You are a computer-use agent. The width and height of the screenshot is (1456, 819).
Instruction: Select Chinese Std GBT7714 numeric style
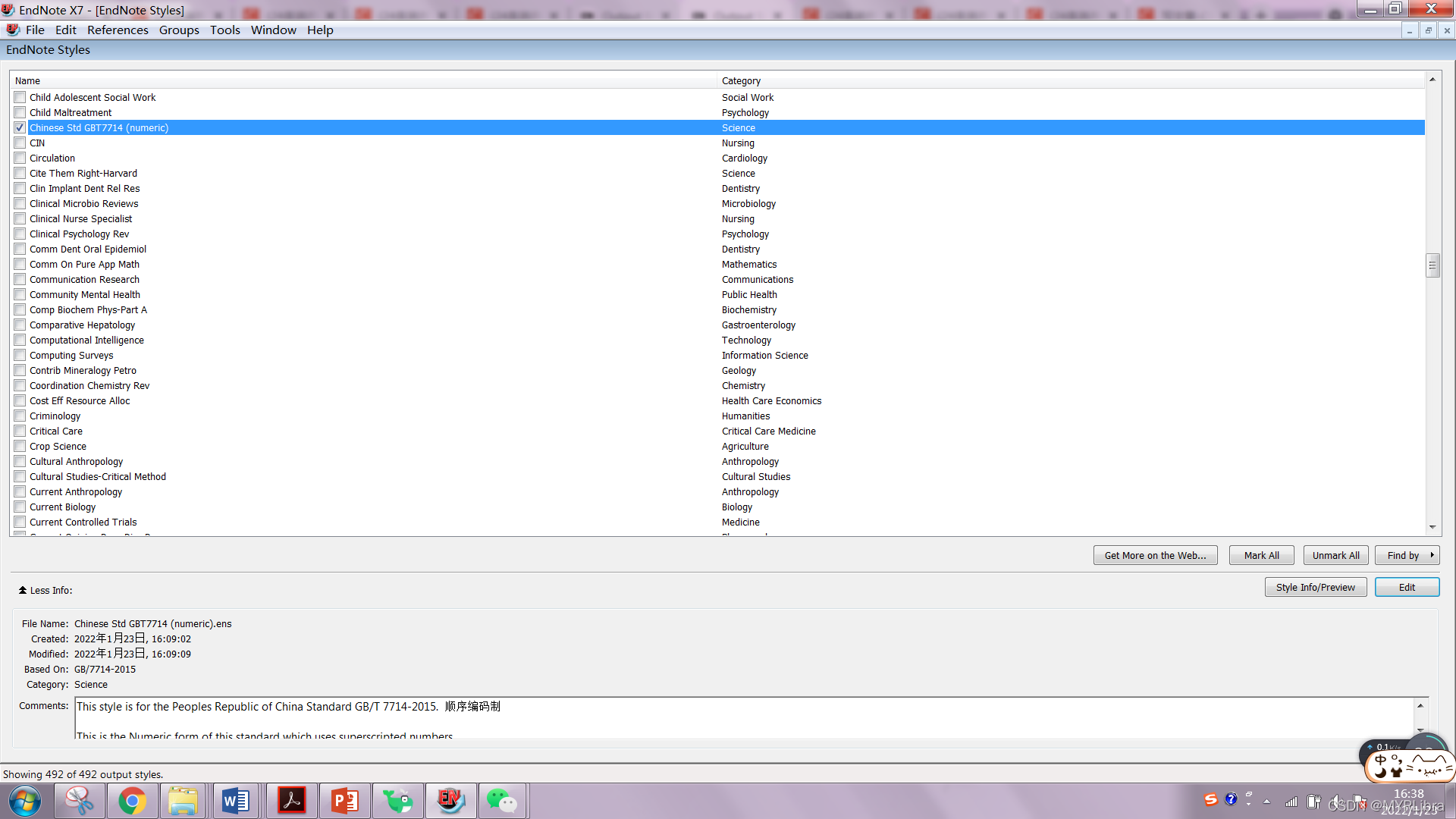coord(98,127)
